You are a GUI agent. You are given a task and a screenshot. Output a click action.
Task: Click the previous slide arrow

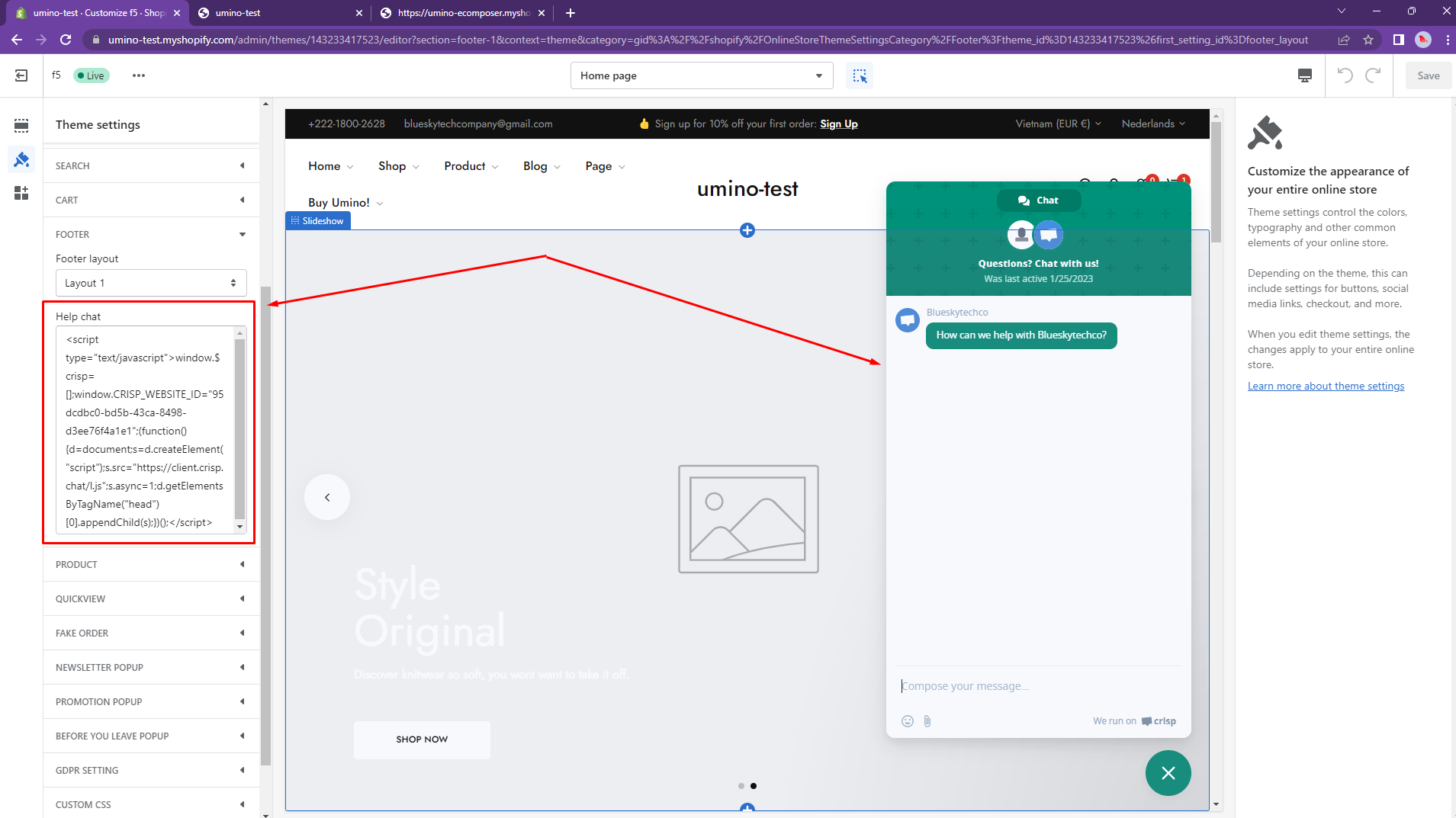point(327,497)
